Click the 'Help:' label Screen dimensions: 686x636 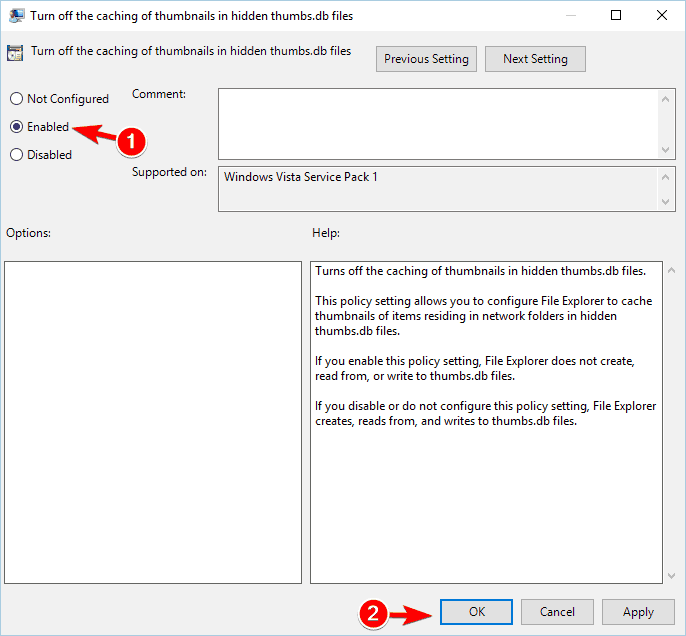click(326, 233)
